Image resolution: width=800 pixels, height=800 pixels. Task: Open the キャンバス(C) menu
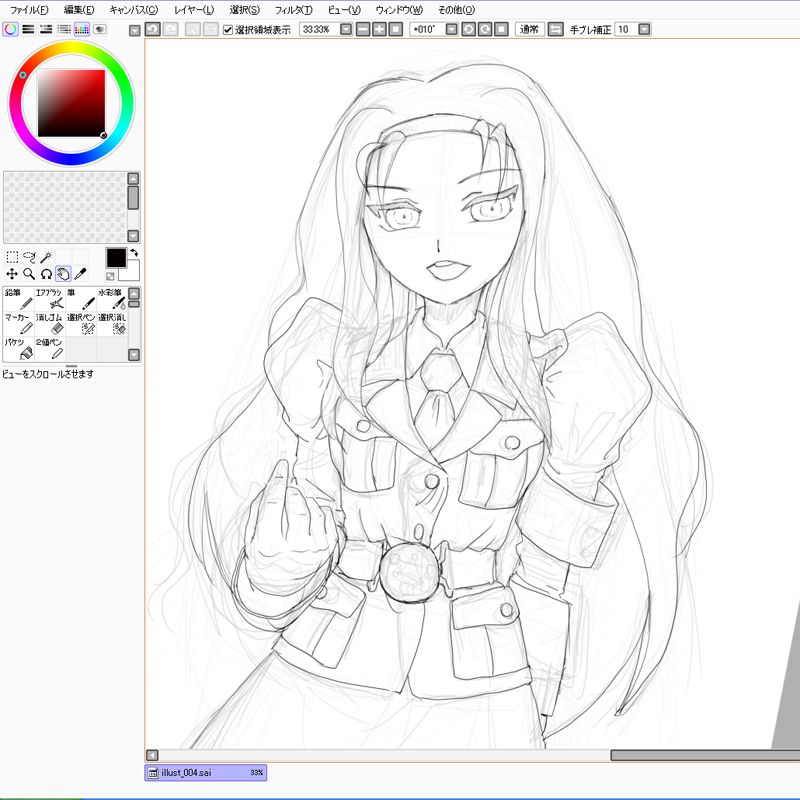pyautogui.click(x=134, y=10)
